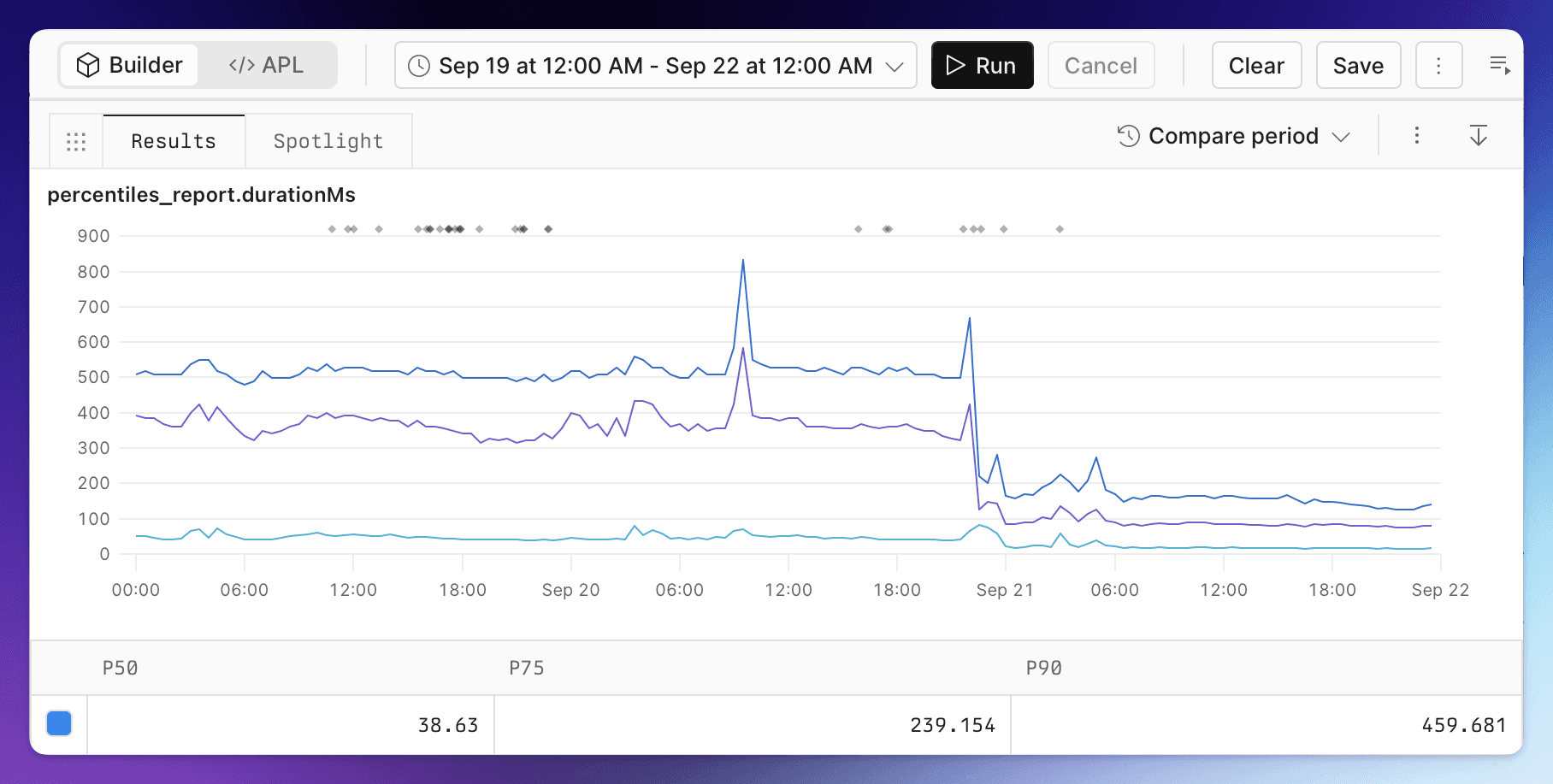Open the time range picker dropdown
The width and height of the screenshot is (1553, 784).
[655, 65]
